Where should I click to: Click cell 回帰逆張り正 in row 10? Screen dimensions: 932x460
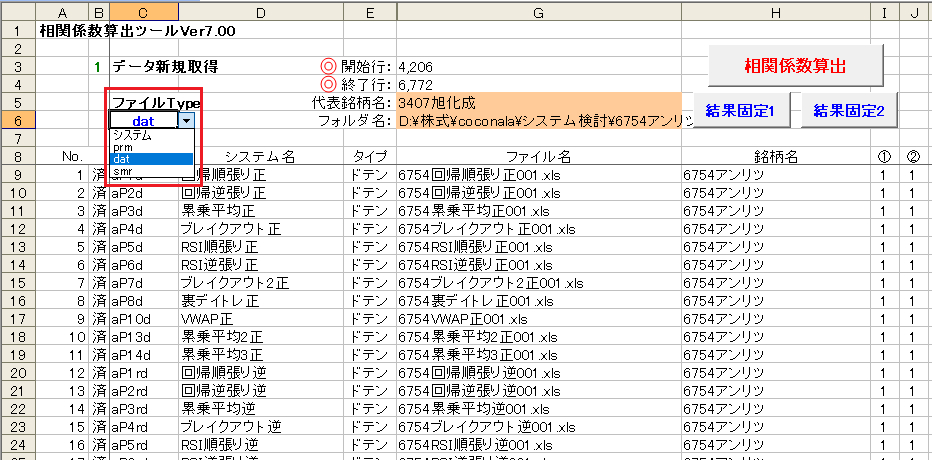coord(260,193)
